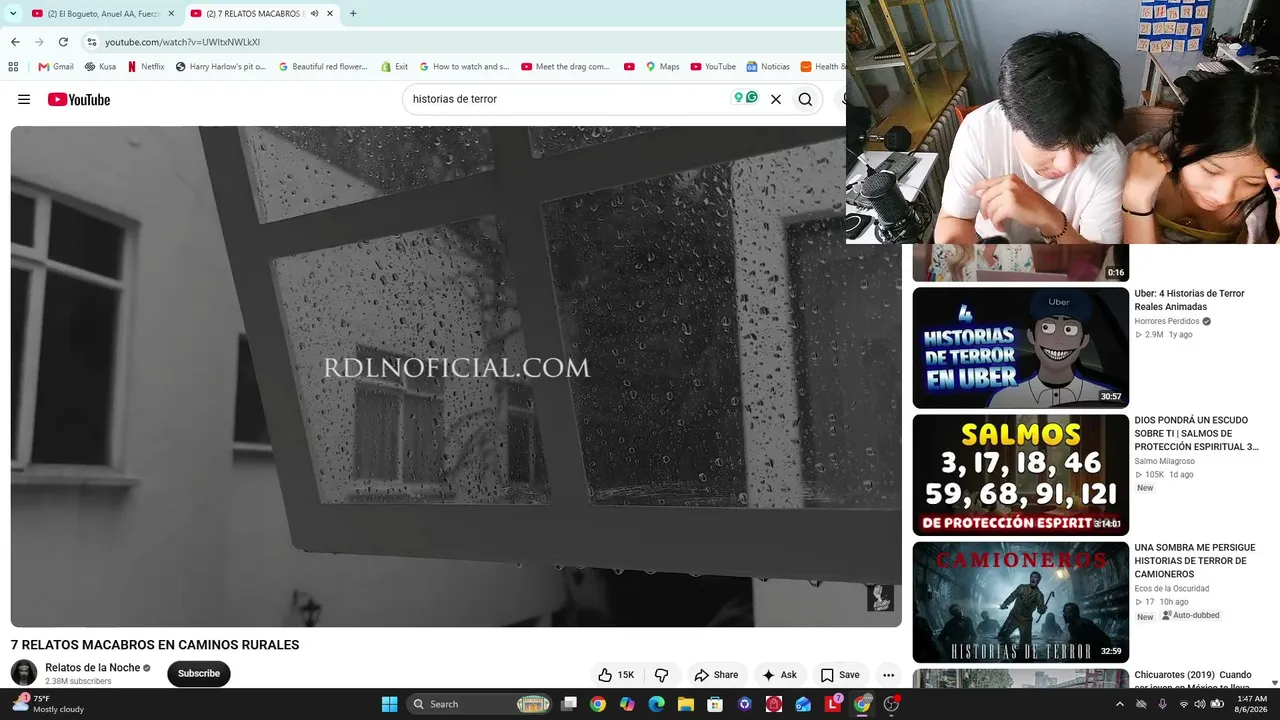Run the search with the magnifier button
This screenshot has width=1280, height=720.
[805, 99]
